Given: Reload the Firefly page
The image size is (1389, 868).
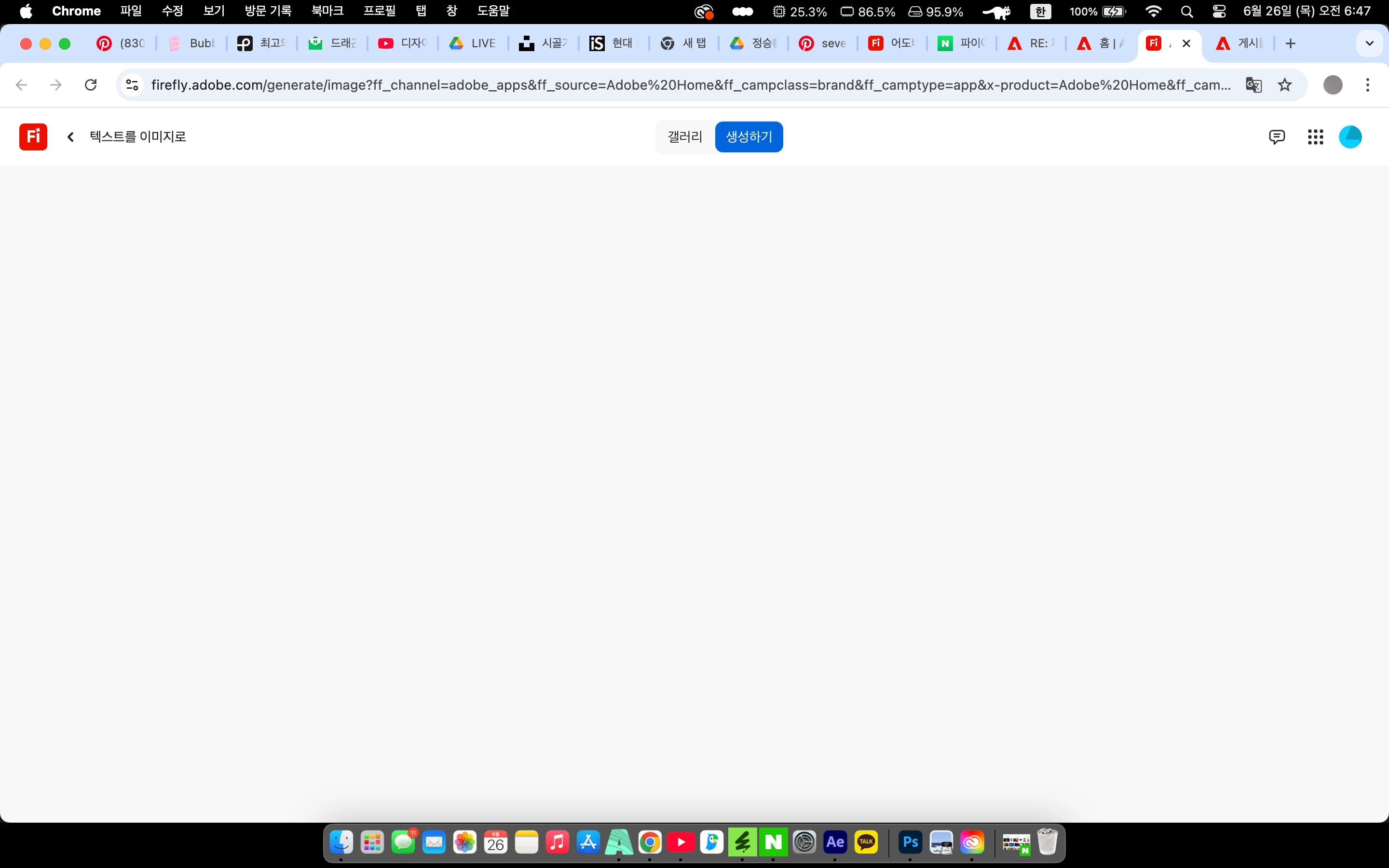Looking at the screenshot, I should click(x=91, y=85).
